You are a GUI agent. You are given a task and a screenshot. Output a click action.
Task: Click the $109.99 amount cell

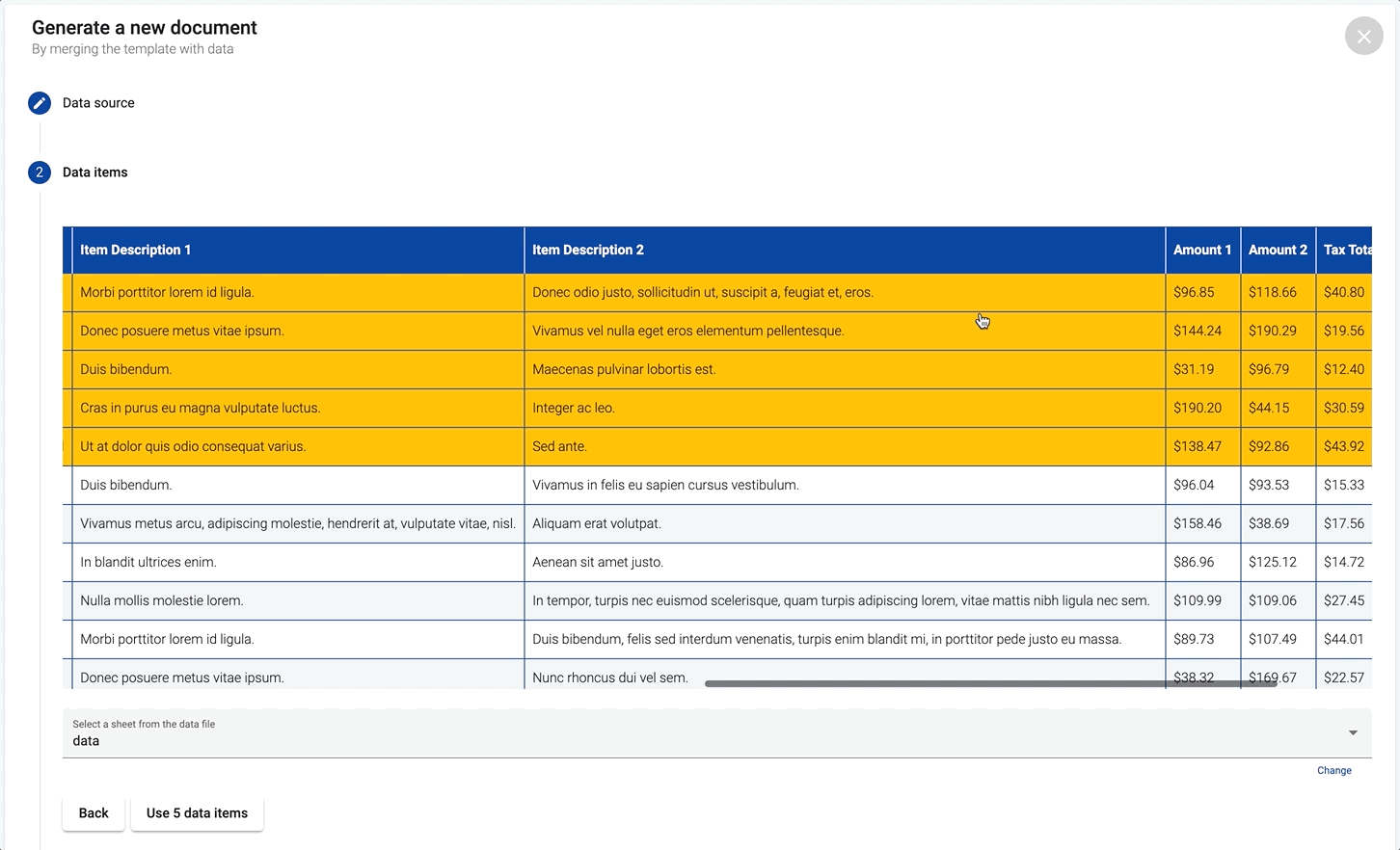pyautogui.click(x=1202, y=601)
